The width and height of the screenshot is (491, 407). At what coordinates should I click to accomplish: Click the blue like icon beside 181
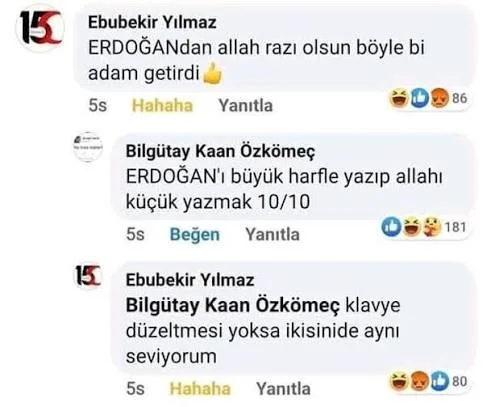tap(391, 227)
